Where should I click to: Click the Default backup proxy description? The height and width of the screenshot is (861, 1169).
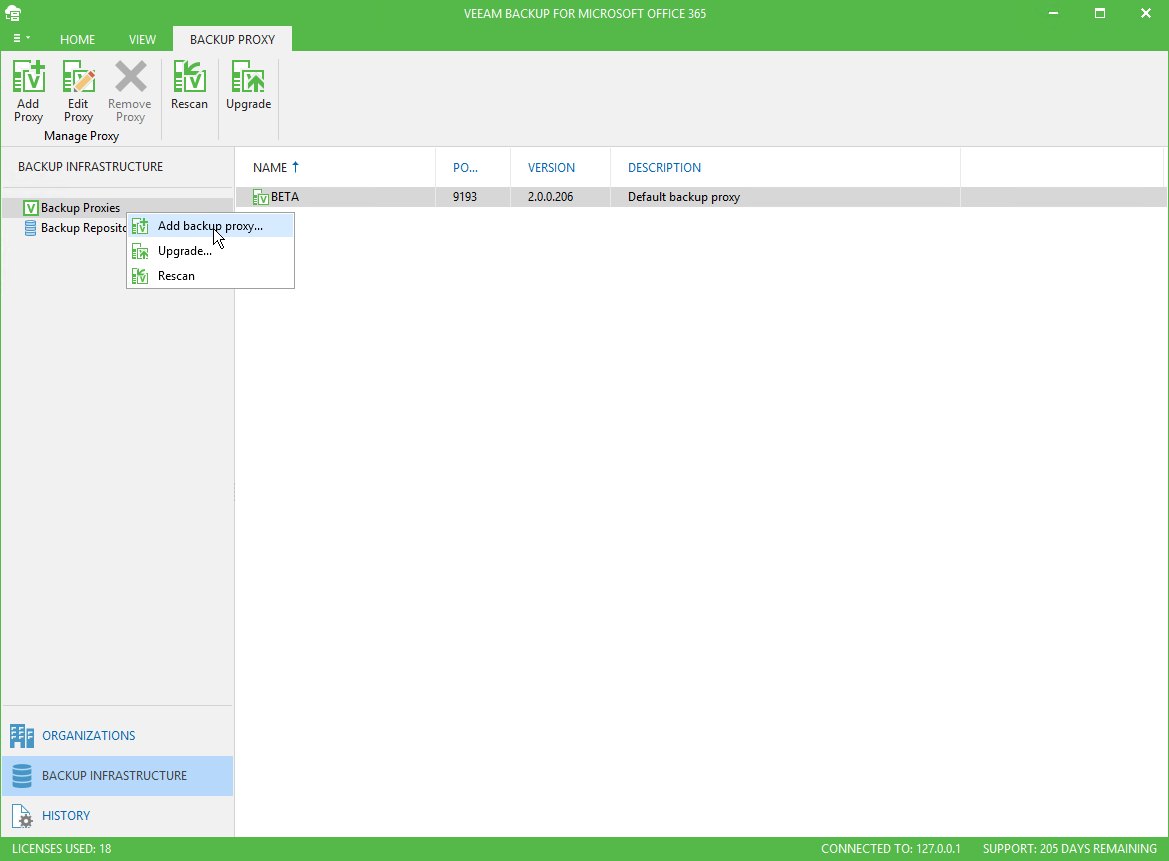click(x=684, y=197)
